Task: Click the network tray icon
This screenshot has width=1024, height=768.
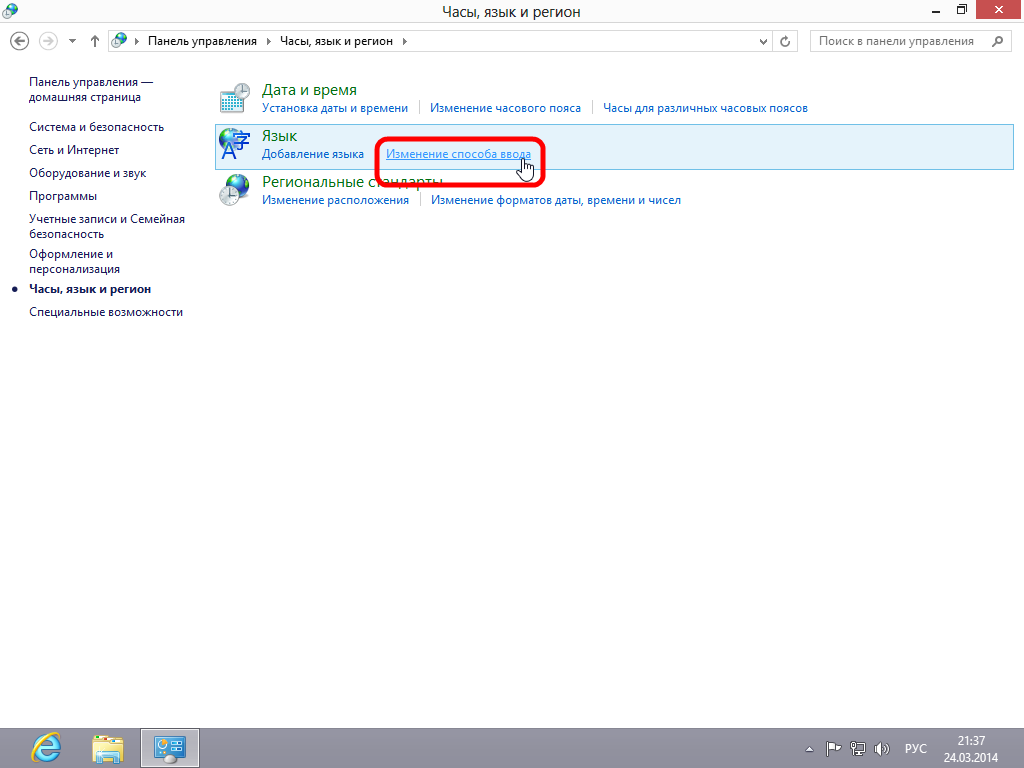Action: click(857, 749)
